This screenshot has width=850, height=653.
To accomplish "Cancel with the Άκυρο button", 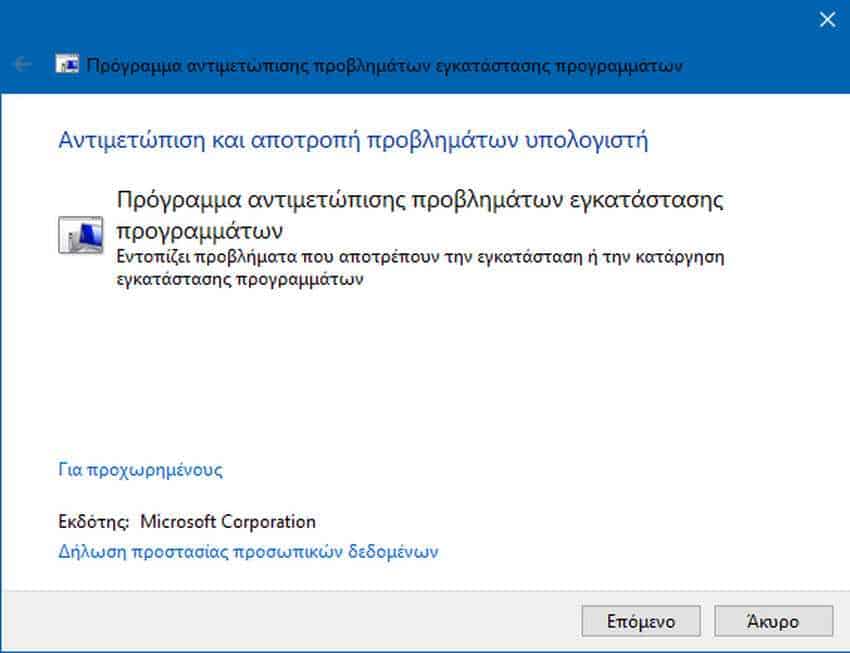I will 774,621.
